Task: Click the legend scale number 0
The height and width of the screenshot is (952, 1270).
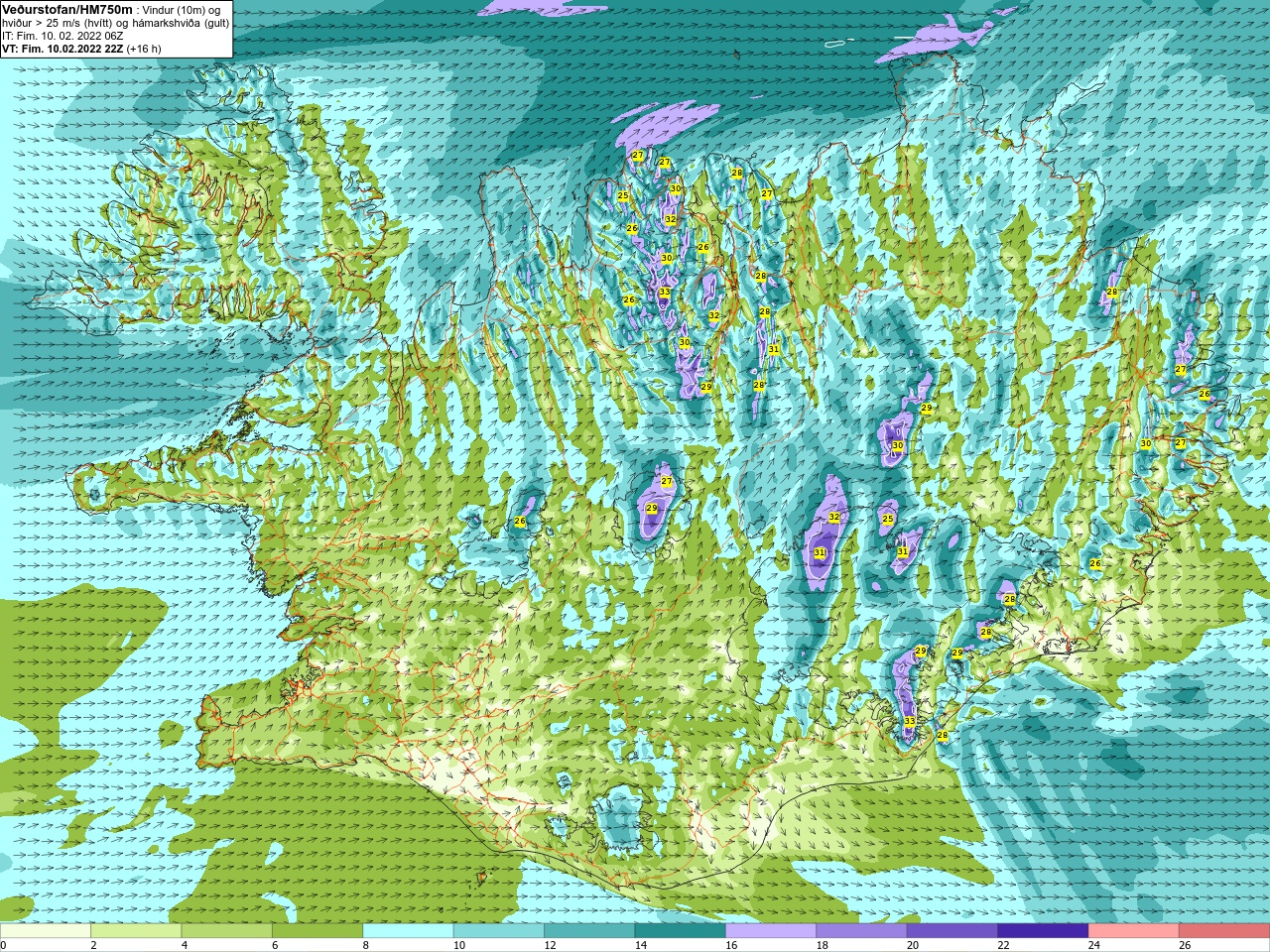Action: 3,945
